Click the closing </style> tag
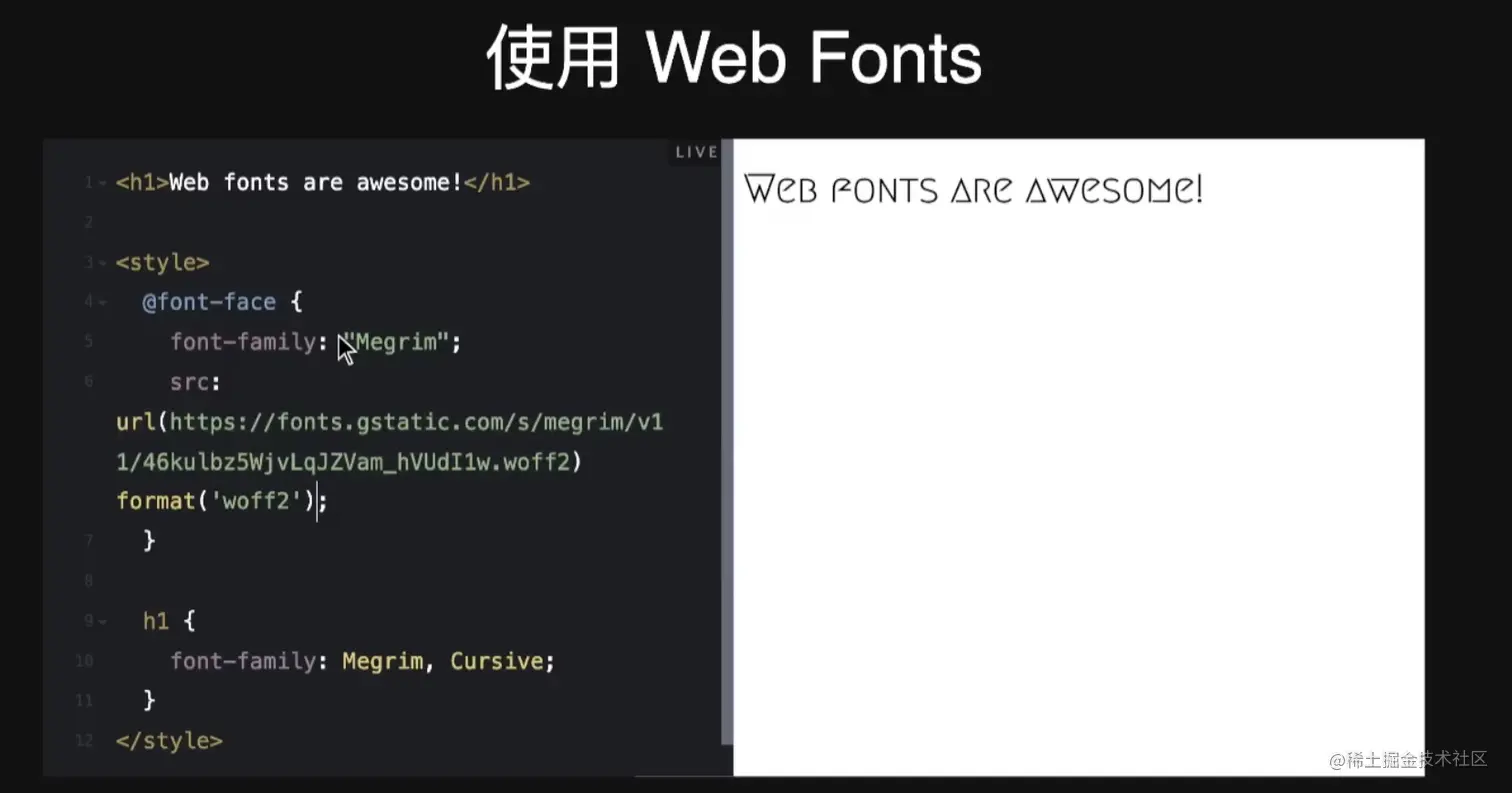 click(x=169, y=741)
